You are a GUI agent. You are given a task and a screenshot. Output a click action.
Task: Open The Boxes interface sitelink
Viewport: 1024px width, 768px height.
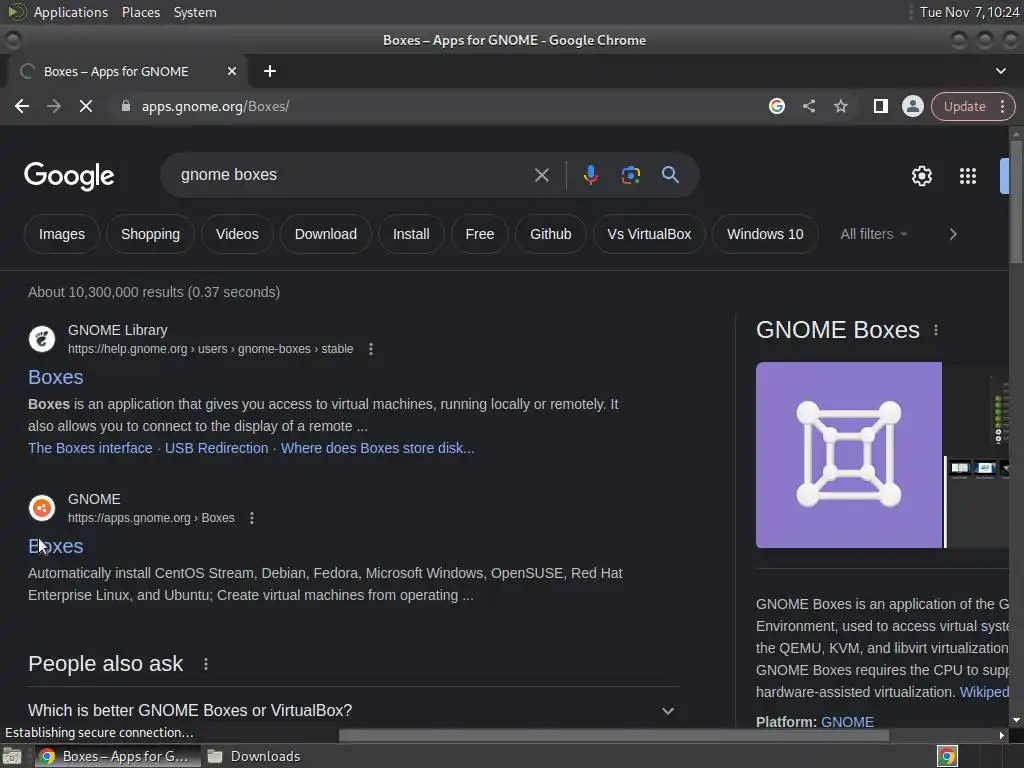click(90, 448)
